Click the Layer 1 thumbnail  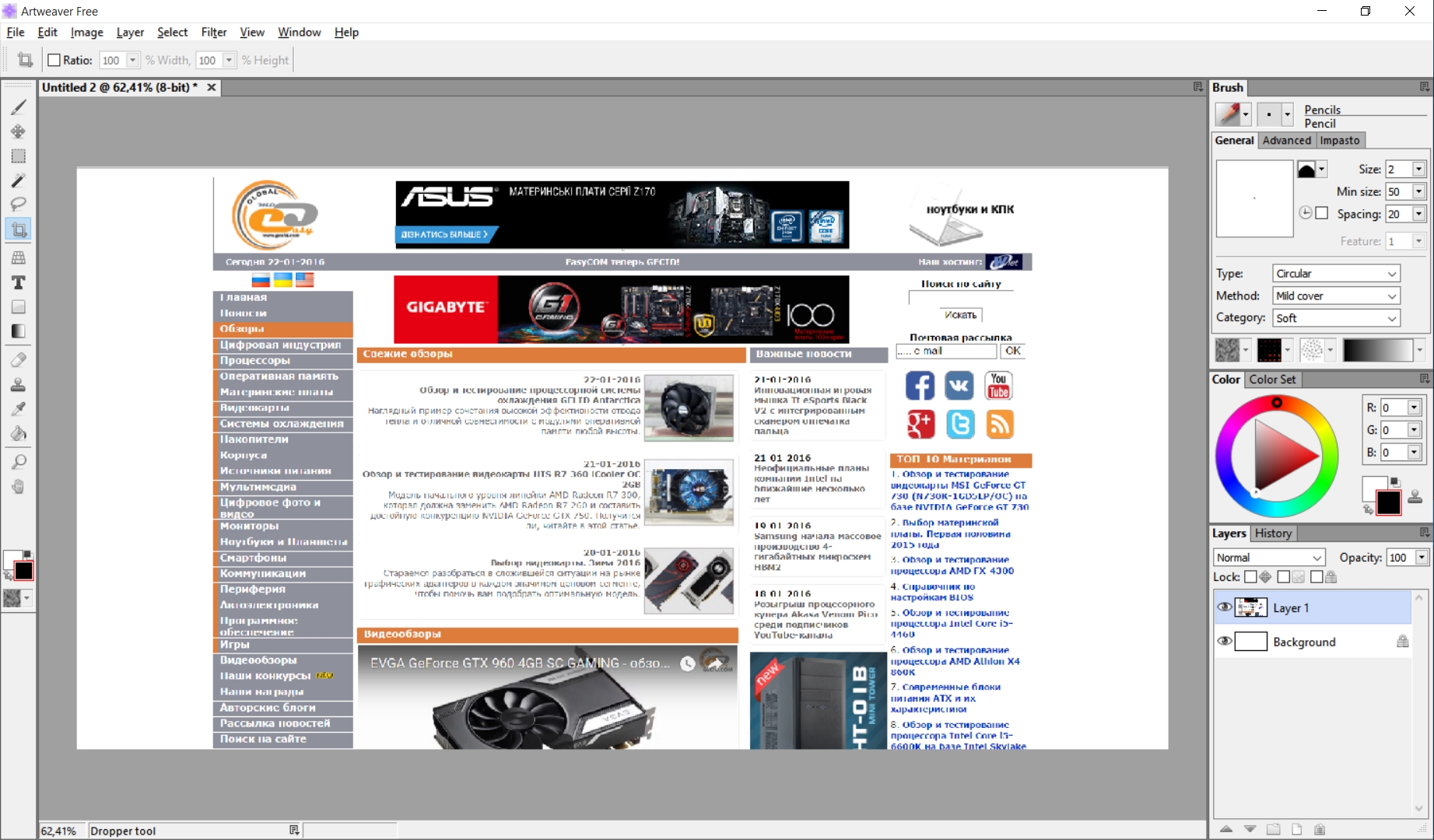coord(1250,607)
